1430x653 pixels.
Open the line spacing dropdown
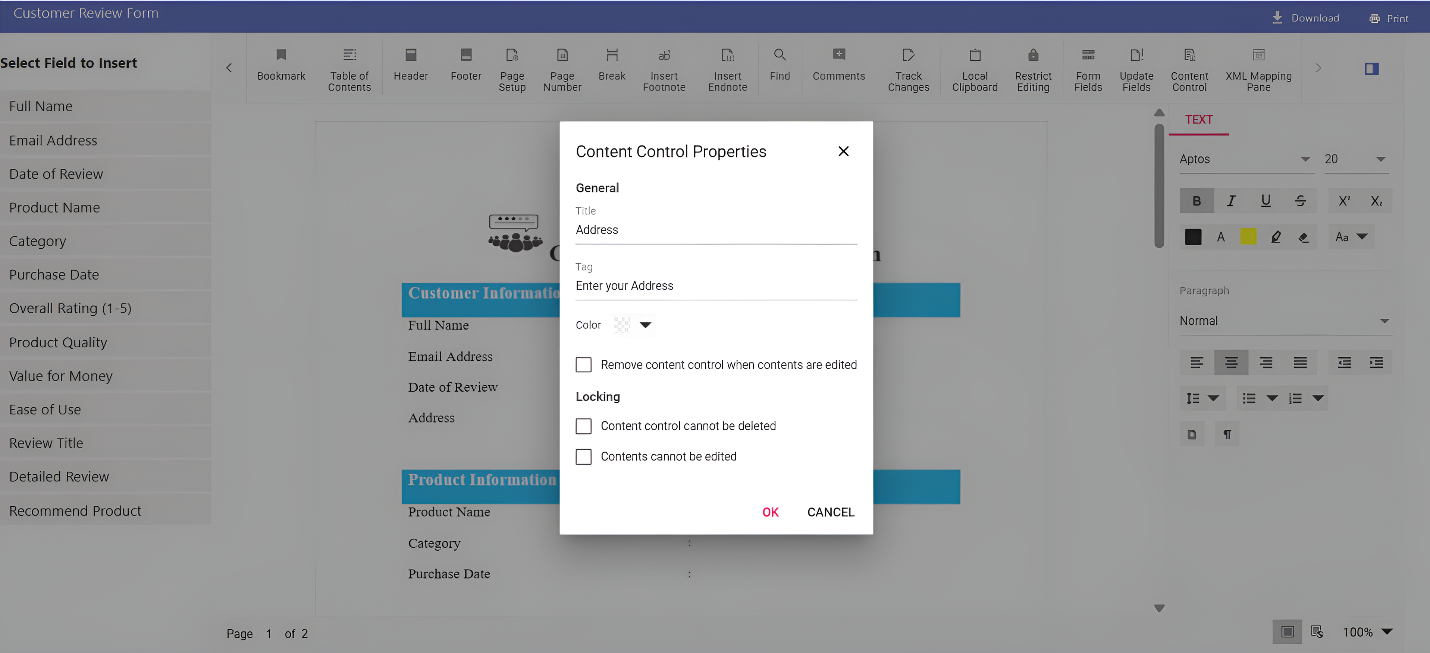[1203, 398]
